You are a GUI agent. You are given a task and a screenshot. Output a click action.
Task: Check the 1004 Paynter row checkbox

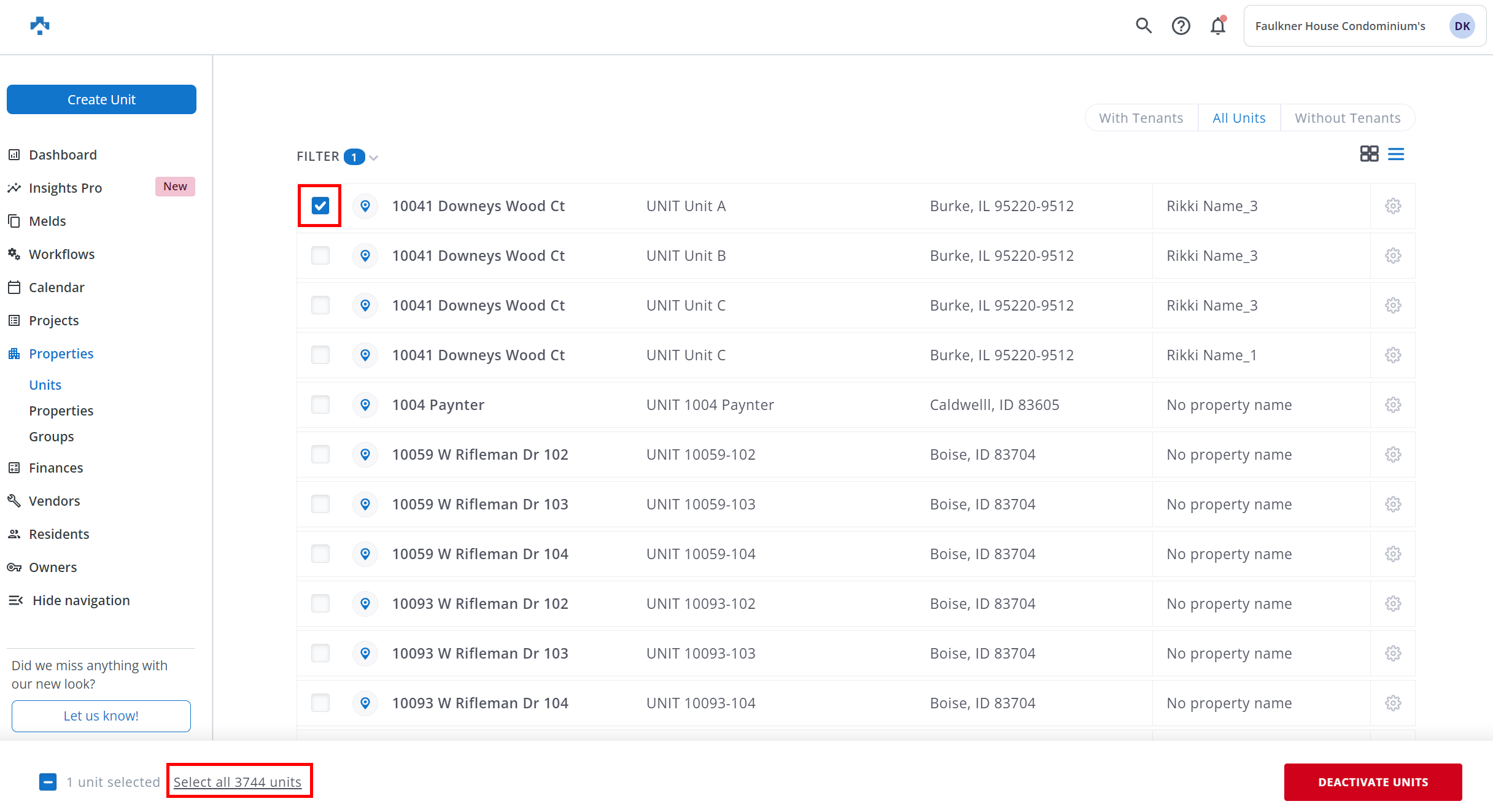coord(320,405)
